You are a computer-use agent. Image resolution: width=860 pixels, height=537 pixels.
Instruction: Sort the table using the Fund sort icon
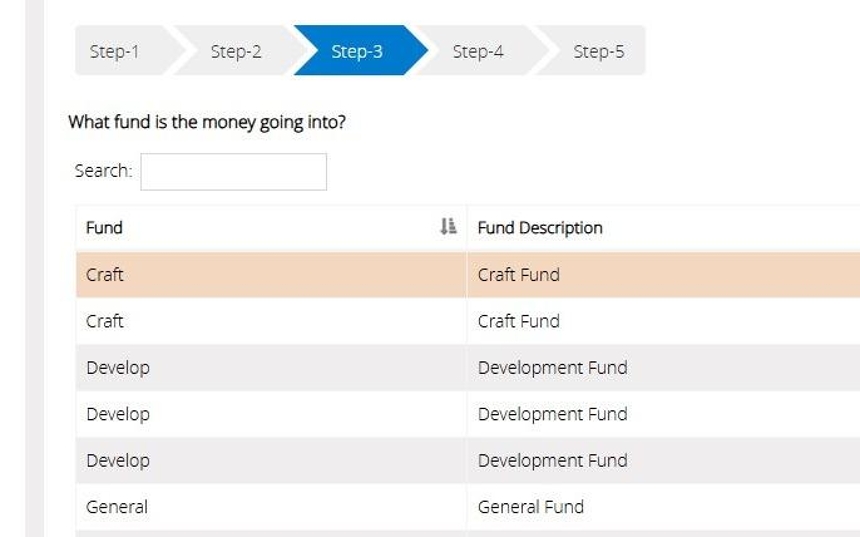coord(448,227)
